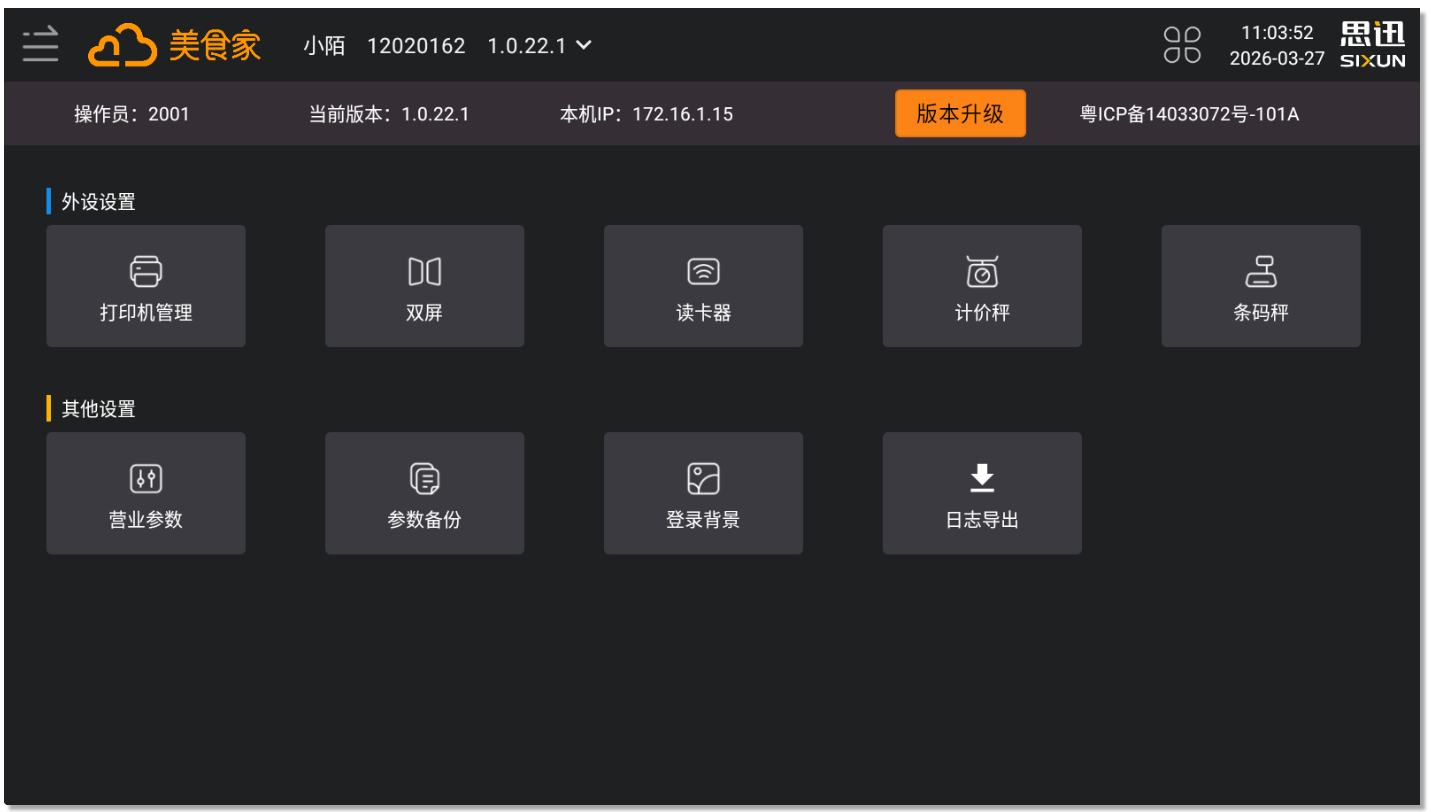Expand the version 1.0.22.1 dropdown chevron
This screenshot has height=812, width=1431.
click(x=584, y=45)
